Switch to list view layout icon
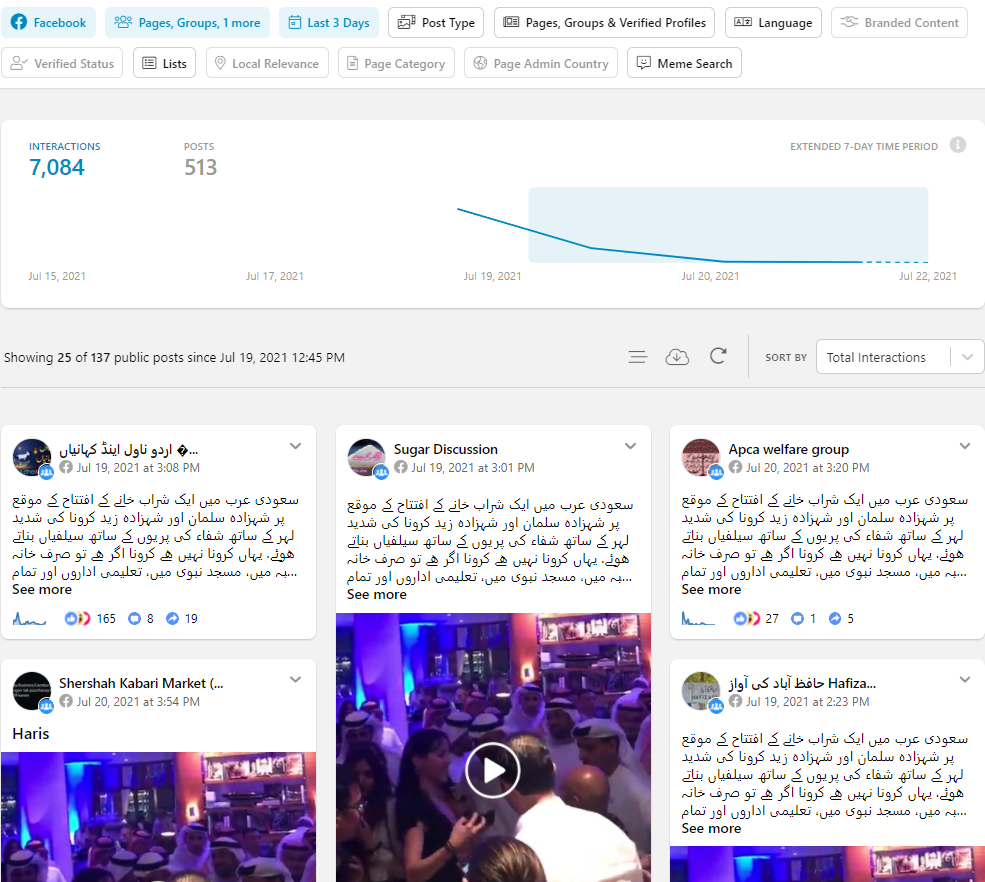 pyautogui.click(x=638, y=357)
